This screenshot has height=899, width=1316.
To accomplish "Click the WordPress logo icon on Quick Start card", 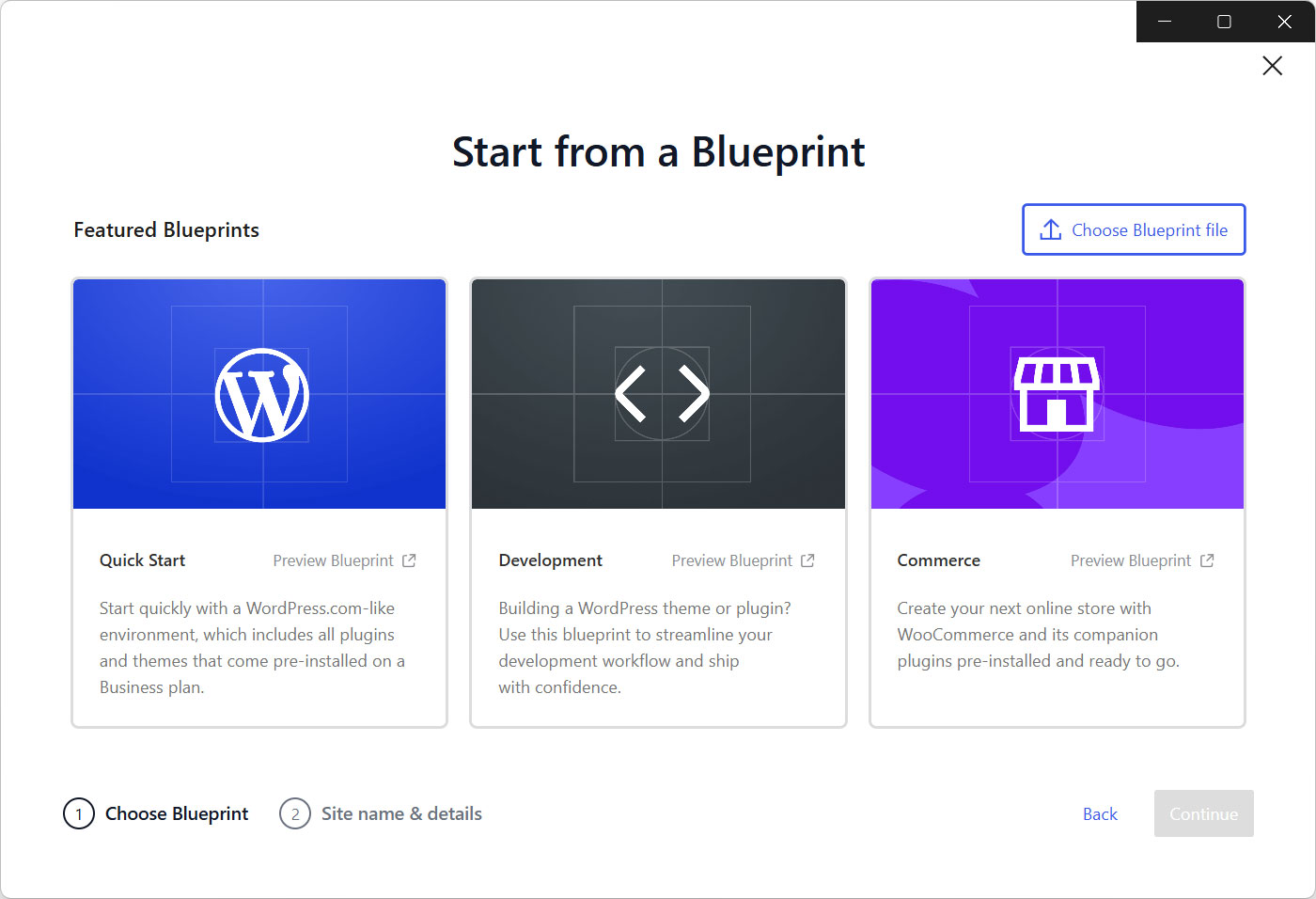I will 260,394.
